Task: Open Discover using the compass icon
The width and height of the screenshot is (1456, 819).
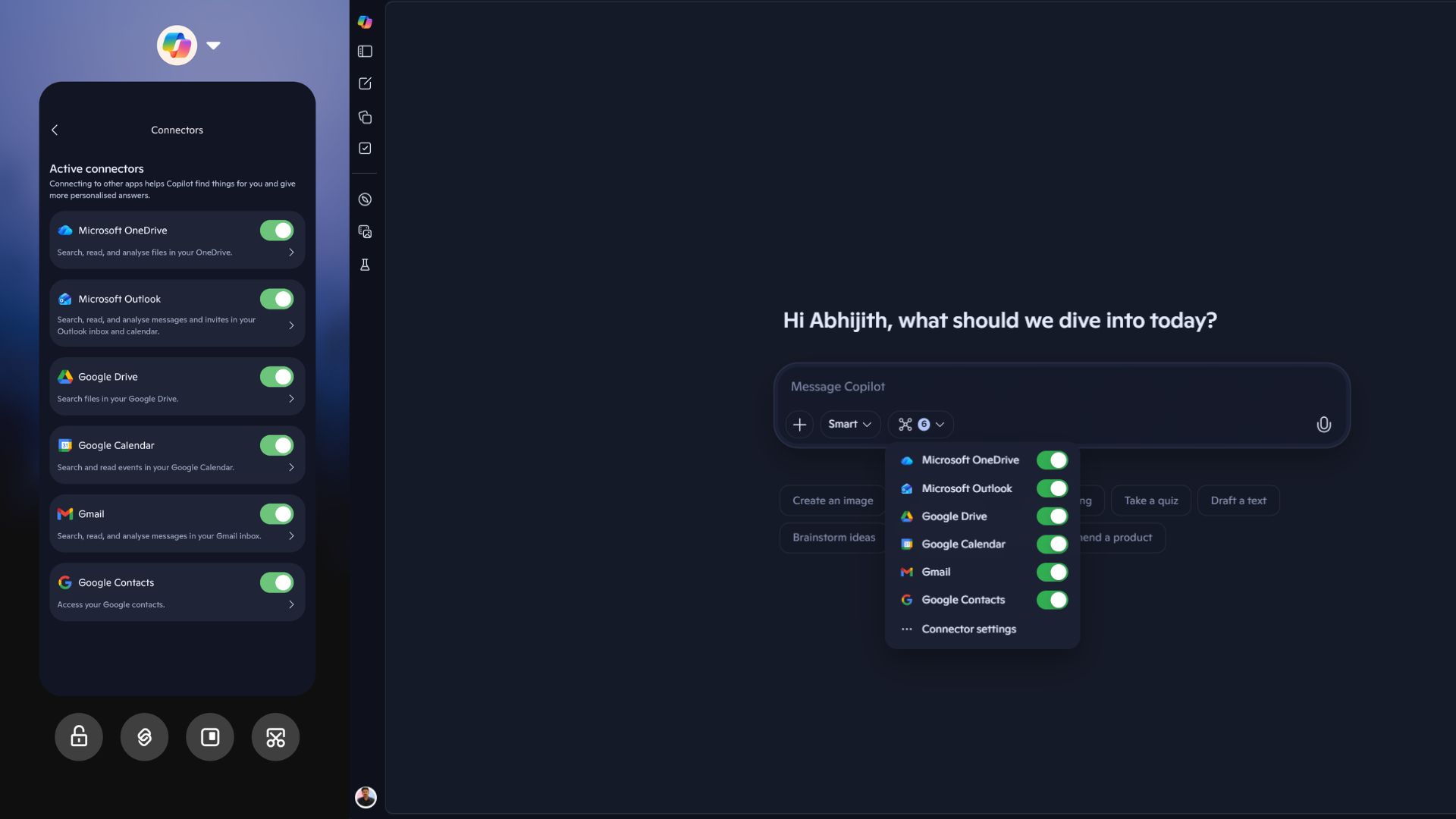Action: coord(366,199)
